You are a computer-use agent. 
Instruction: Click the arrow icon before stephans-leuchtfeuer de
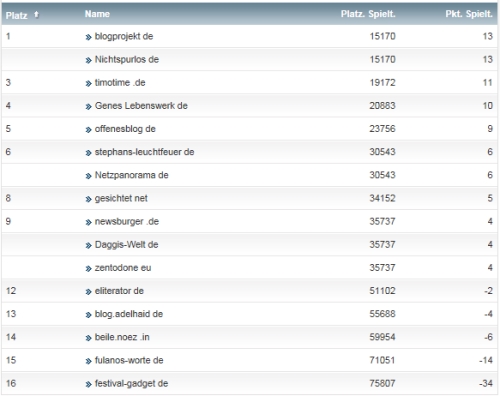coord(88,153)
